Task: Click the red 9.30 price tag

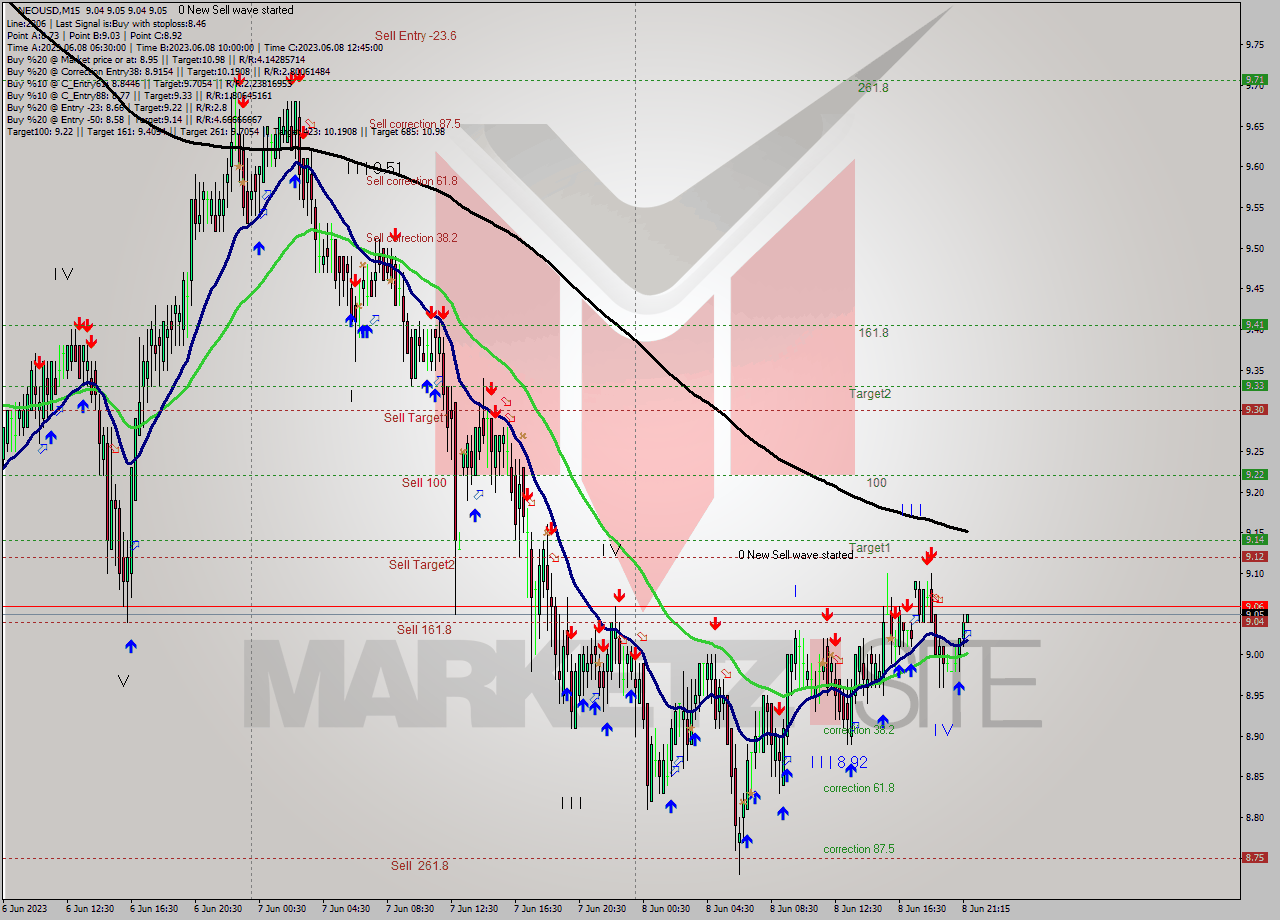Action: tap(1254, 410)
